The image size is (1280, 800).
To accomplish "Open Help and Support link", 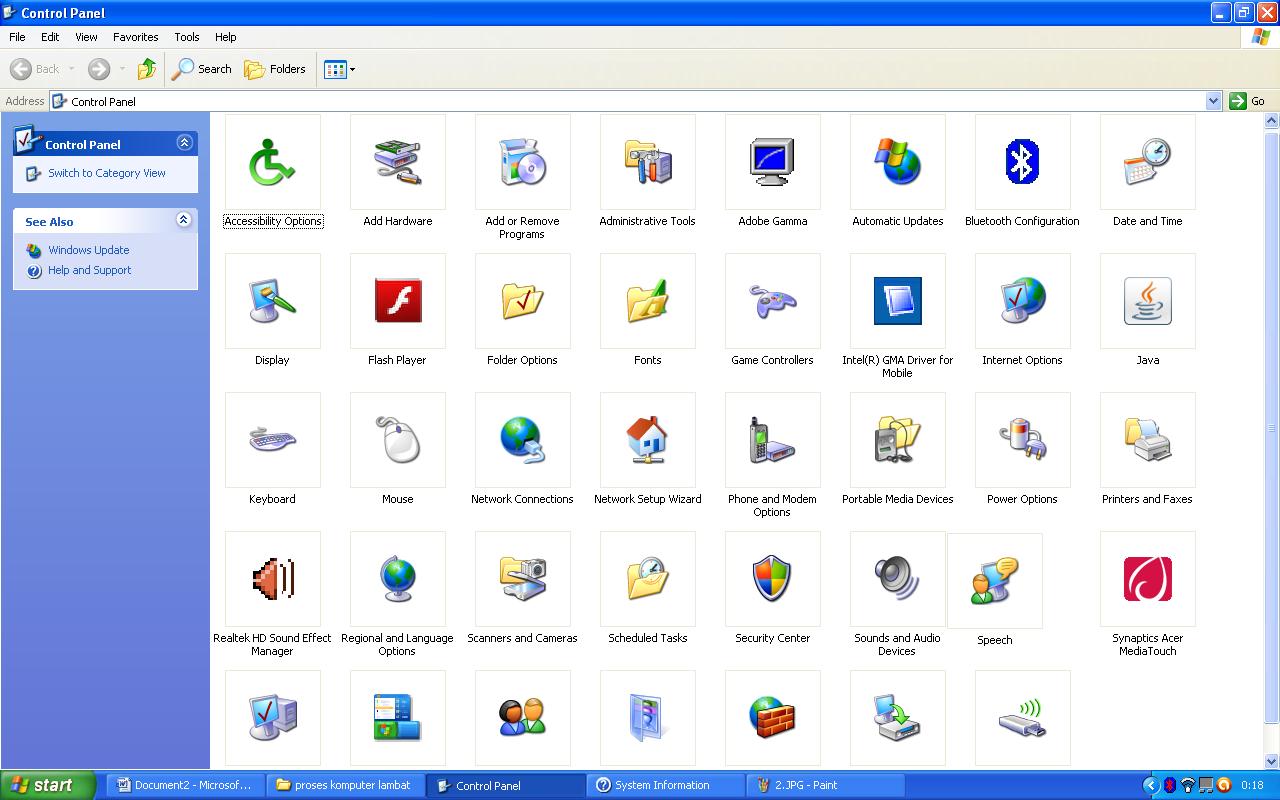I will coord(90,270).
